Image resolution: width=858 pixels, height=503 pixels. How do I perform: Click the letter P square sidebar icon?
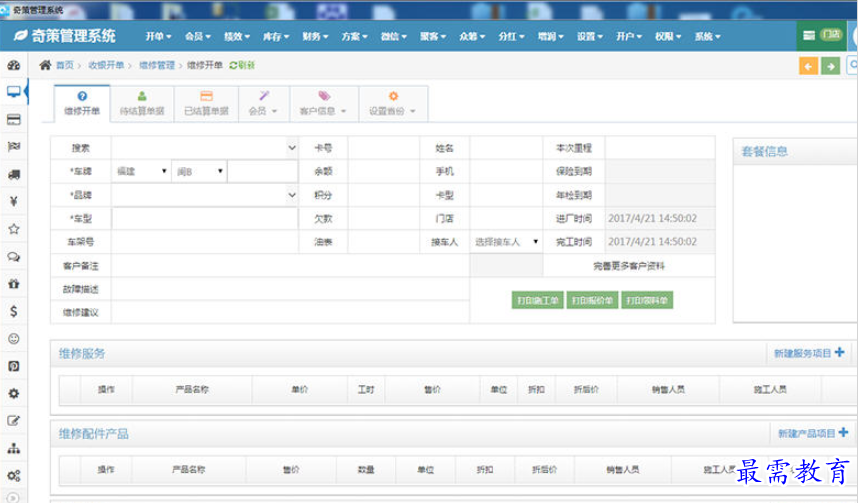(x=14, y=366)
